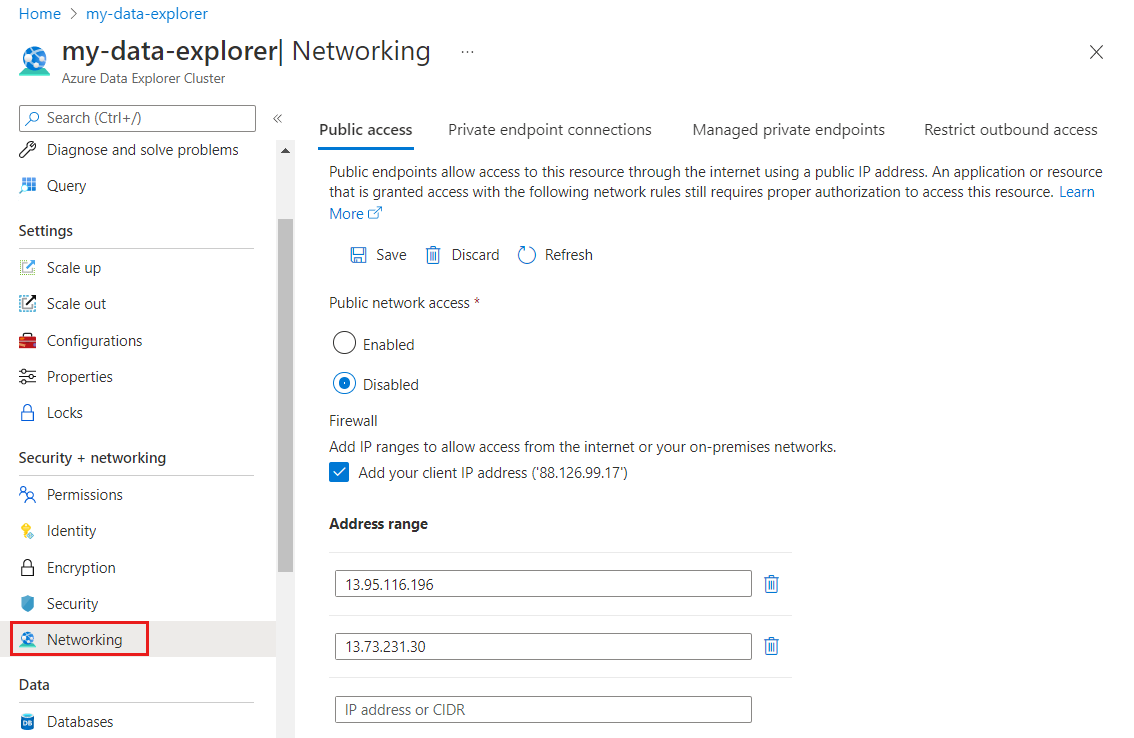This screenshot has height=738, width=1134.
Task: Collapse the left sidebar
Action: pyautogui.click(x=278, y=117)
